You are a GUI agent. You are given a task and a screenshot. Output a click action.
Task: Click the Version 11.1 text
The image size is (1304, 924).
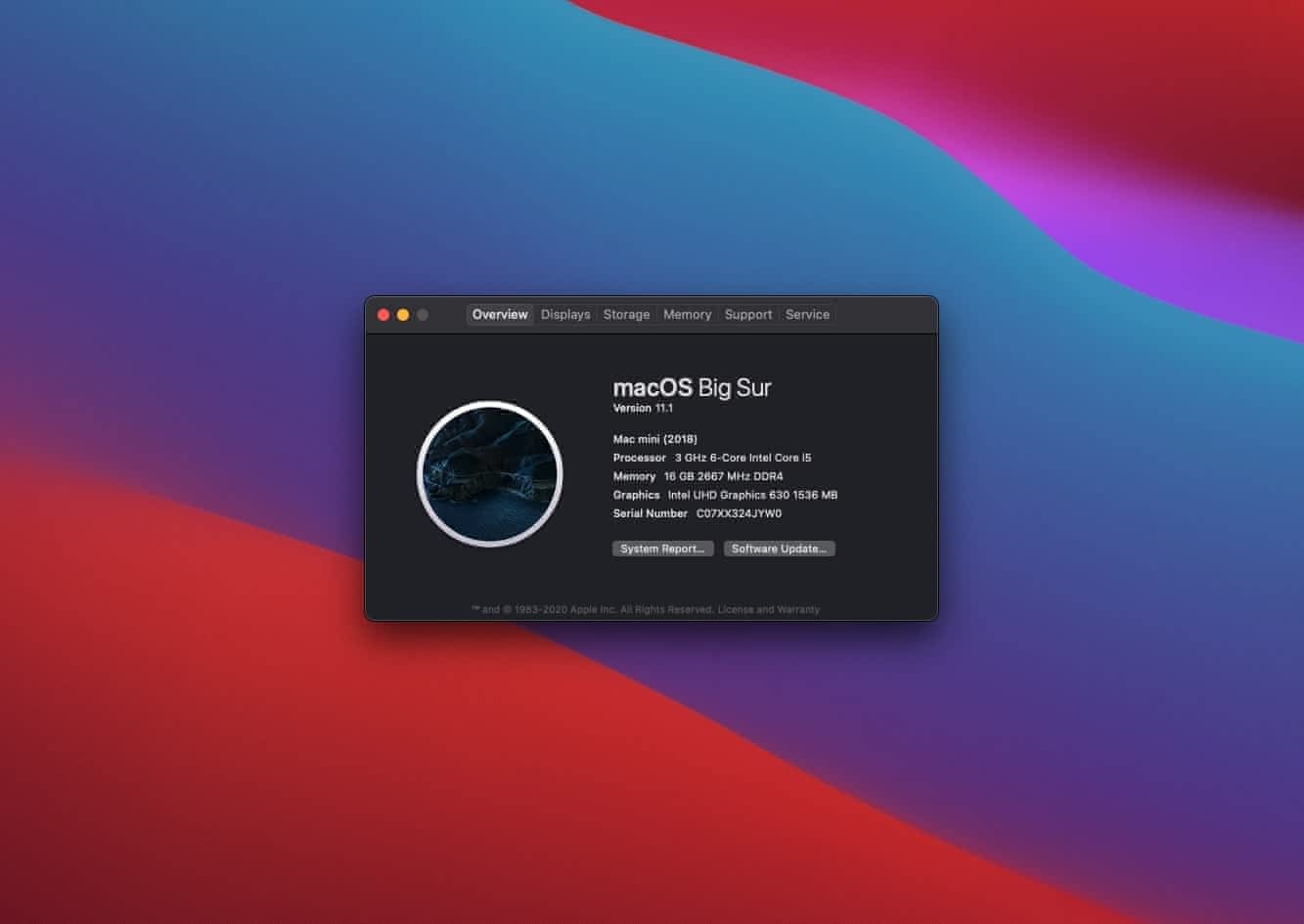tap(643, 408)
